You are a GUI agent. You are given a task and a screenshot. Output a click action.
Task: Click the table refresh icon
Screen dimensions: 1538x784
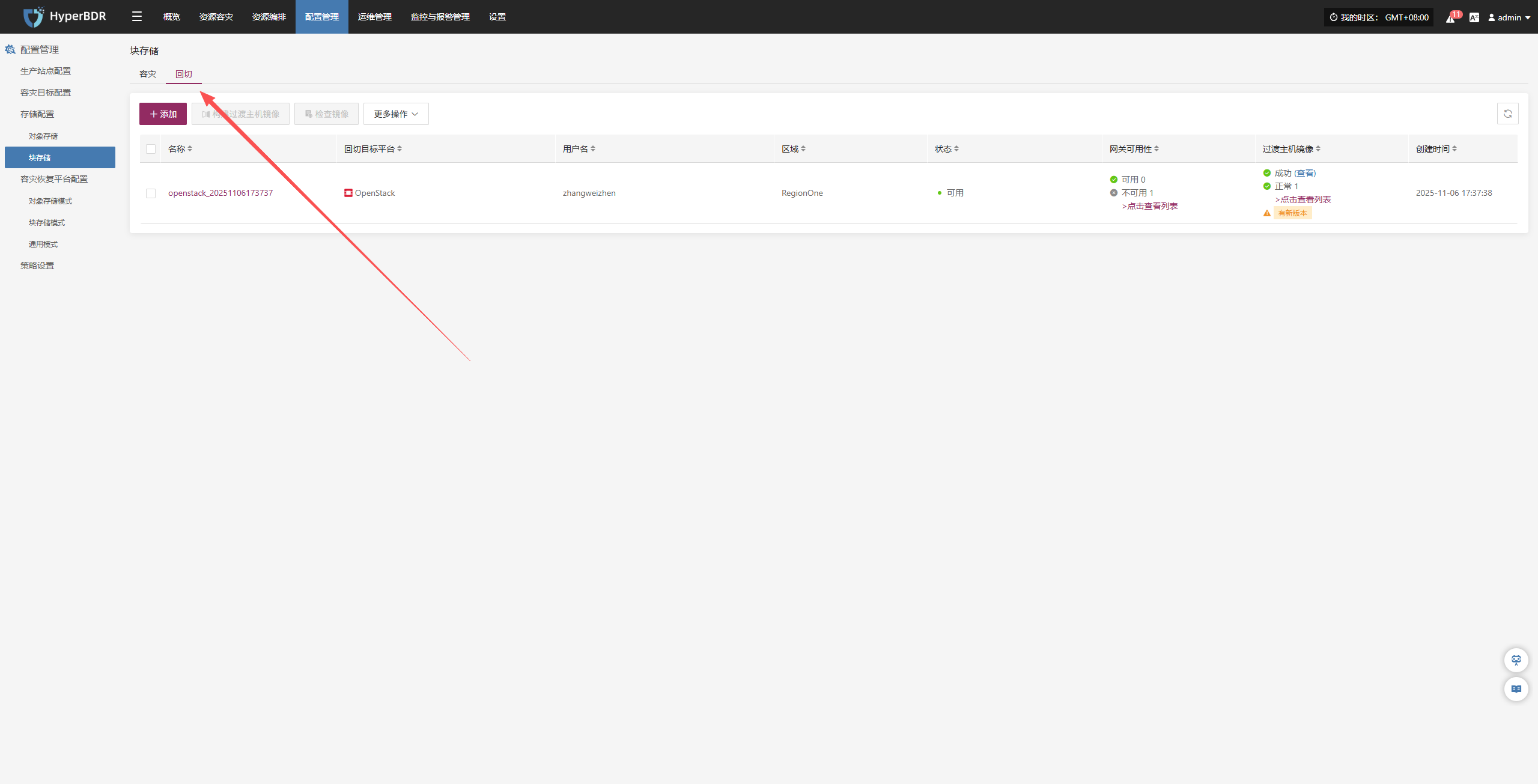pyautogui.click(x=1507, y=114)
